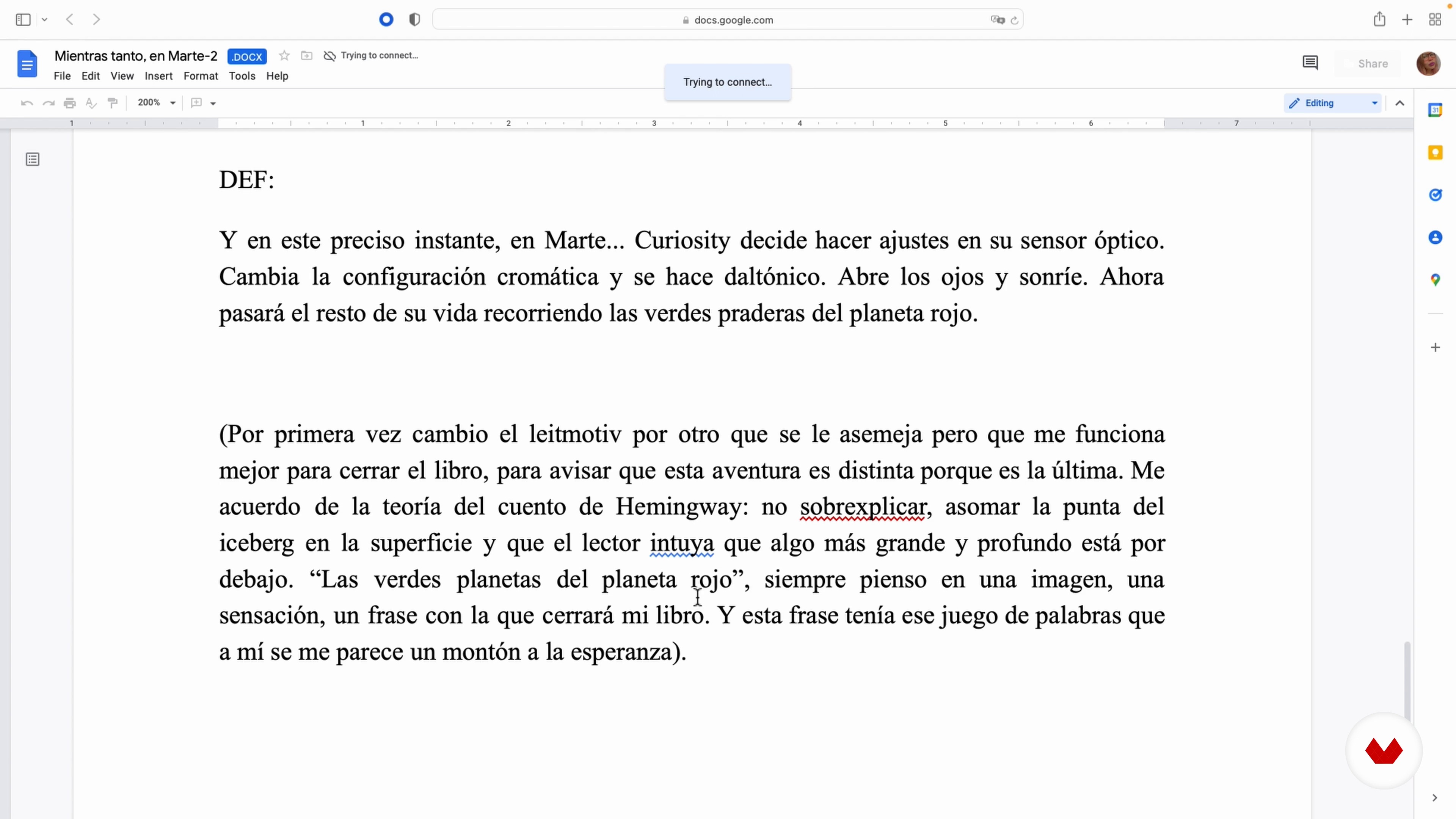Click the misspelled word sobrexplicar
This screenshot has height=819, width=1456.
(863, 507)
